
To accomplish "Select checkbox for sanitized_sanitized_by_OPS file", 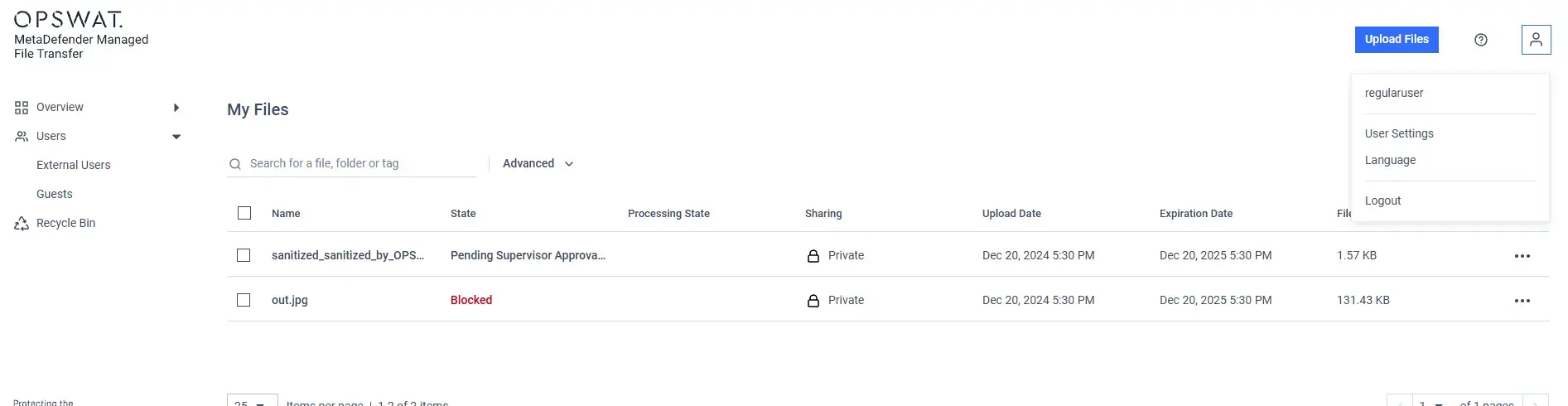I will [x=244, y=255].
